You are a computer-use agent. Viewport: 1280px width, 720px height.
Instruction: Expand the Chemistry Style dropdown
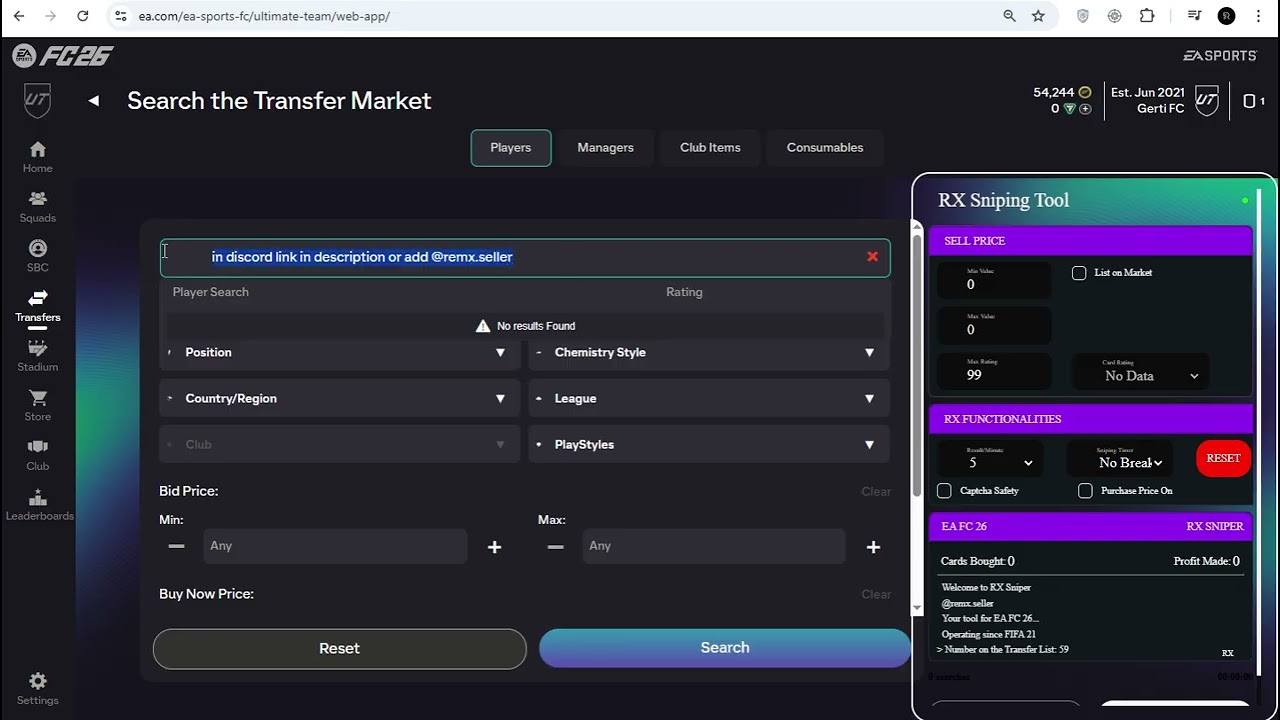(x=709, y=352)
